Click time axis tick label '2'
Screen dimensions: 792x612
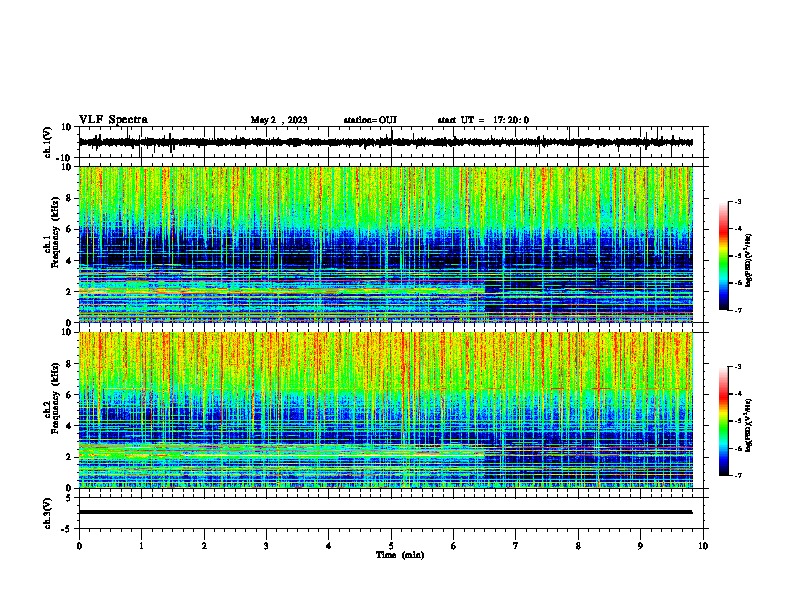[204, 546]
